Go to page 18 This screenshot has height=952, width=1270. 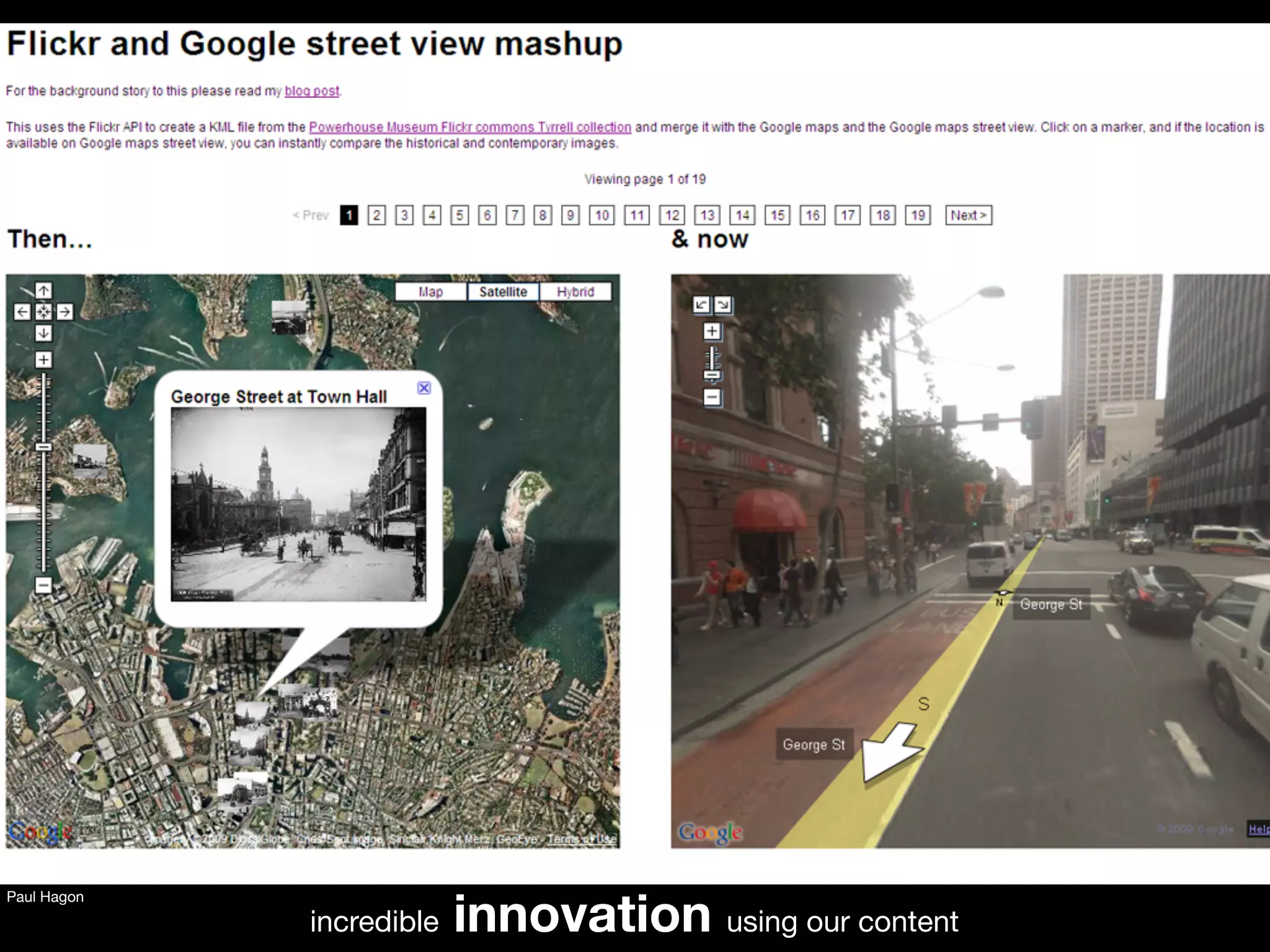pos(883,215)
